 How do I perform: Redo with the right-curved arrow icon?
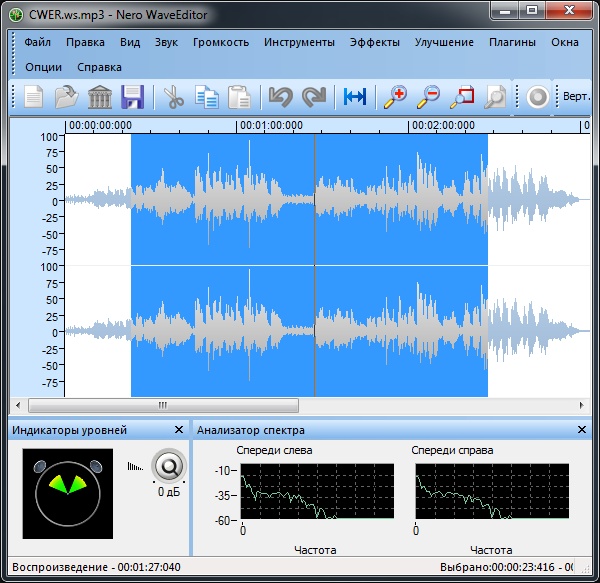(314, 97)
